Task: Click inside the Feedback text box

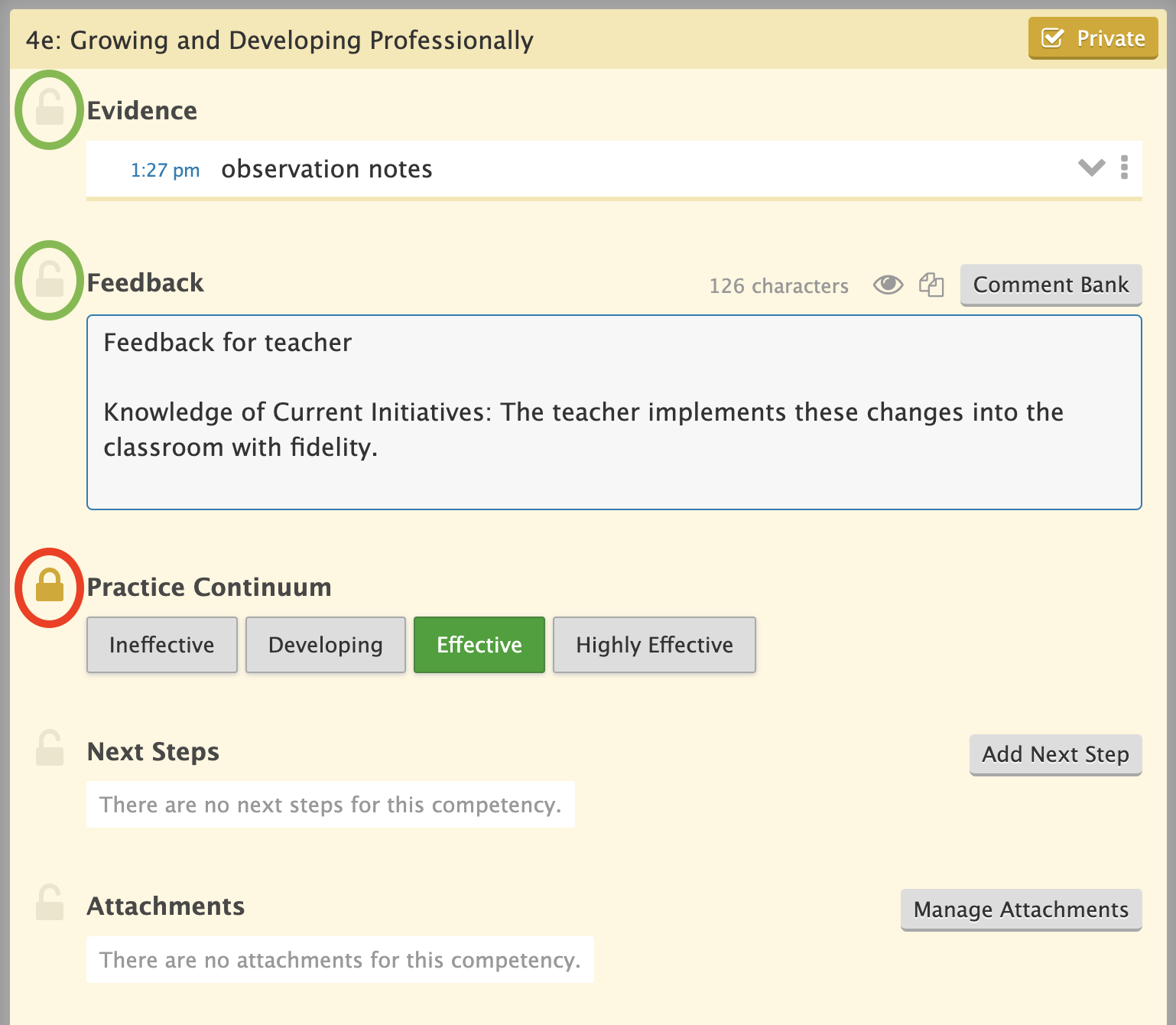Action: pos(614,412)
